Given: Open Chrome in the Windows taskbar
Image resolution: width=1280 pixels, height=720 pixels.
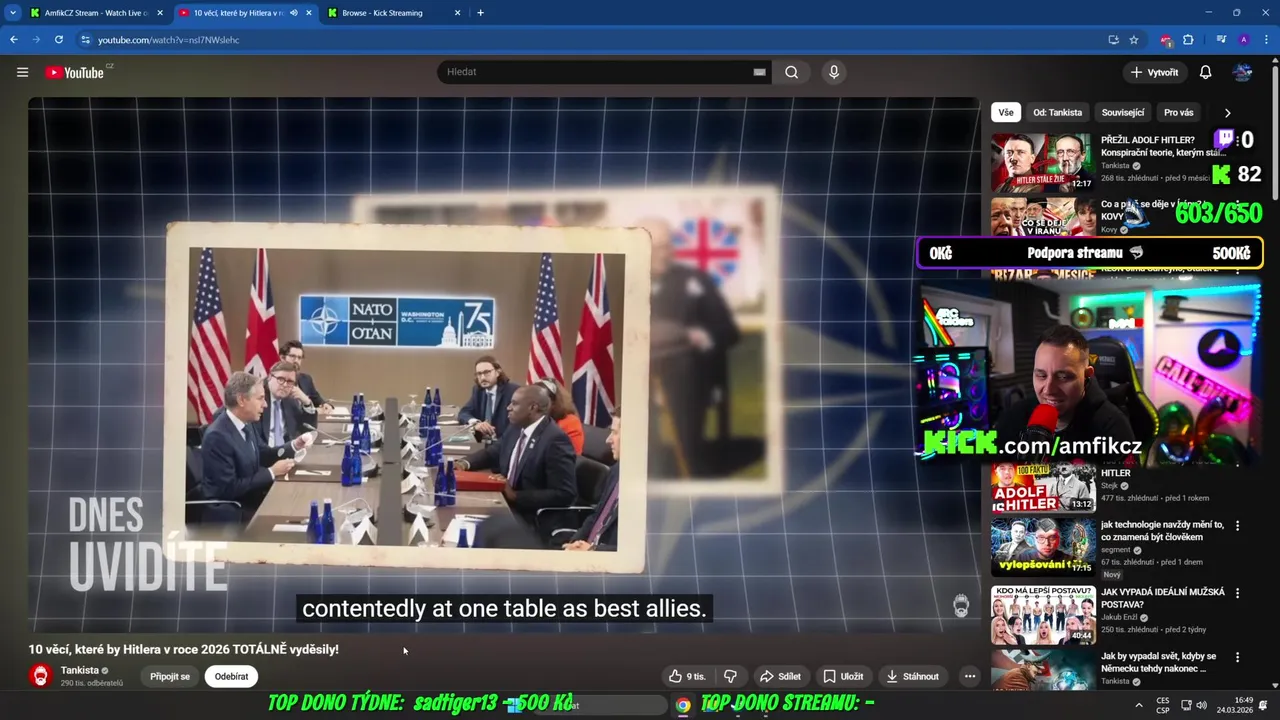Looking at the screenshot, I should tap(682, 705).
